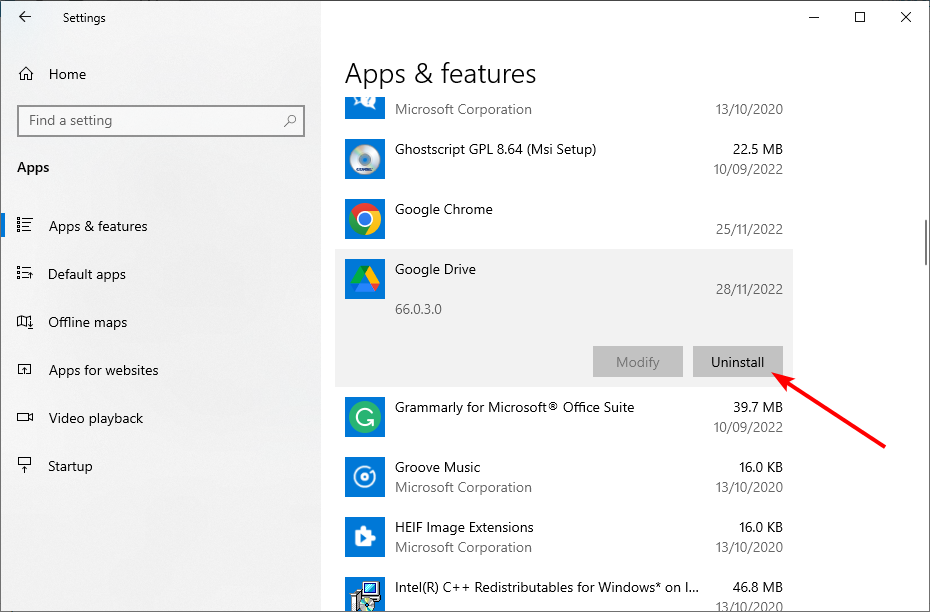Switch to Apps & features section
This screenshot has width=930, height=612.
[x=98, y=226]
